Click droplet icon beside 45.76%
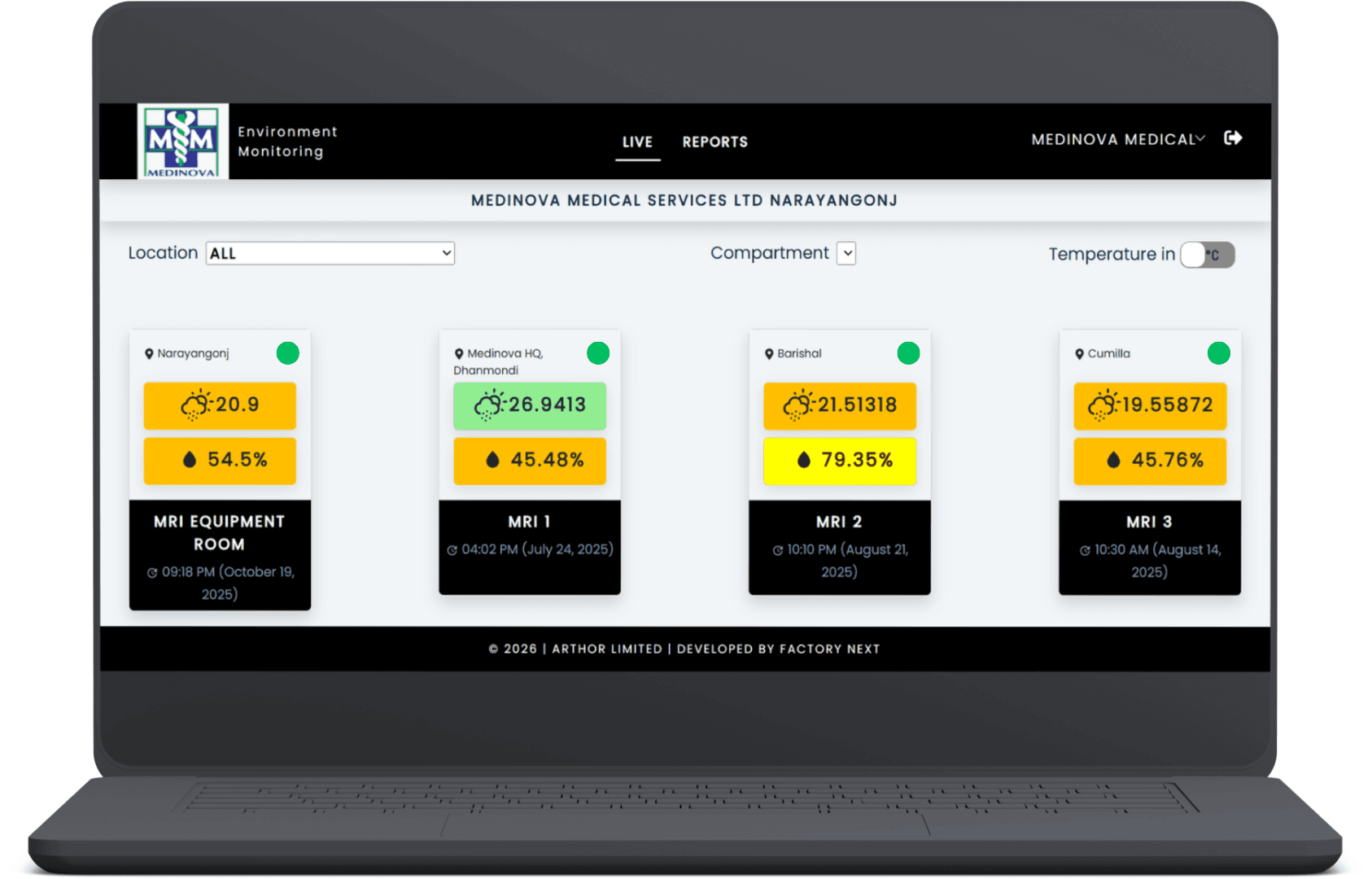This screenshot has height=879, width=1372. 1114,460
